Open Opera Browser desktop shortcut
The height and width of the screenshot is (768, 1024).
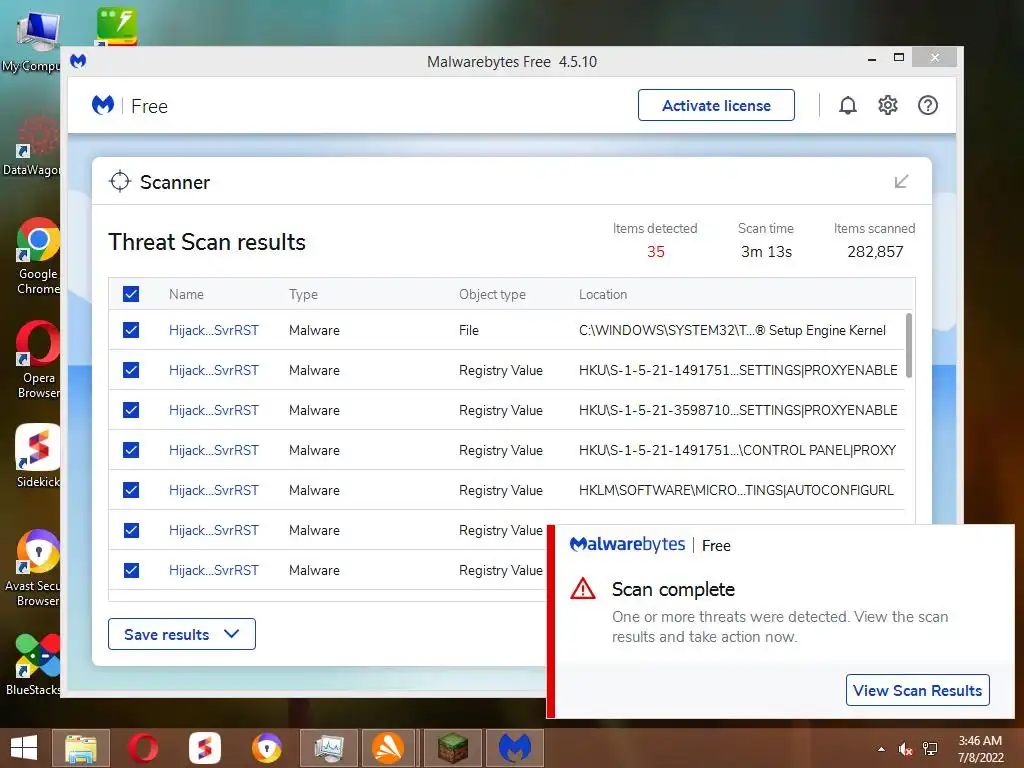click(38, 360)
